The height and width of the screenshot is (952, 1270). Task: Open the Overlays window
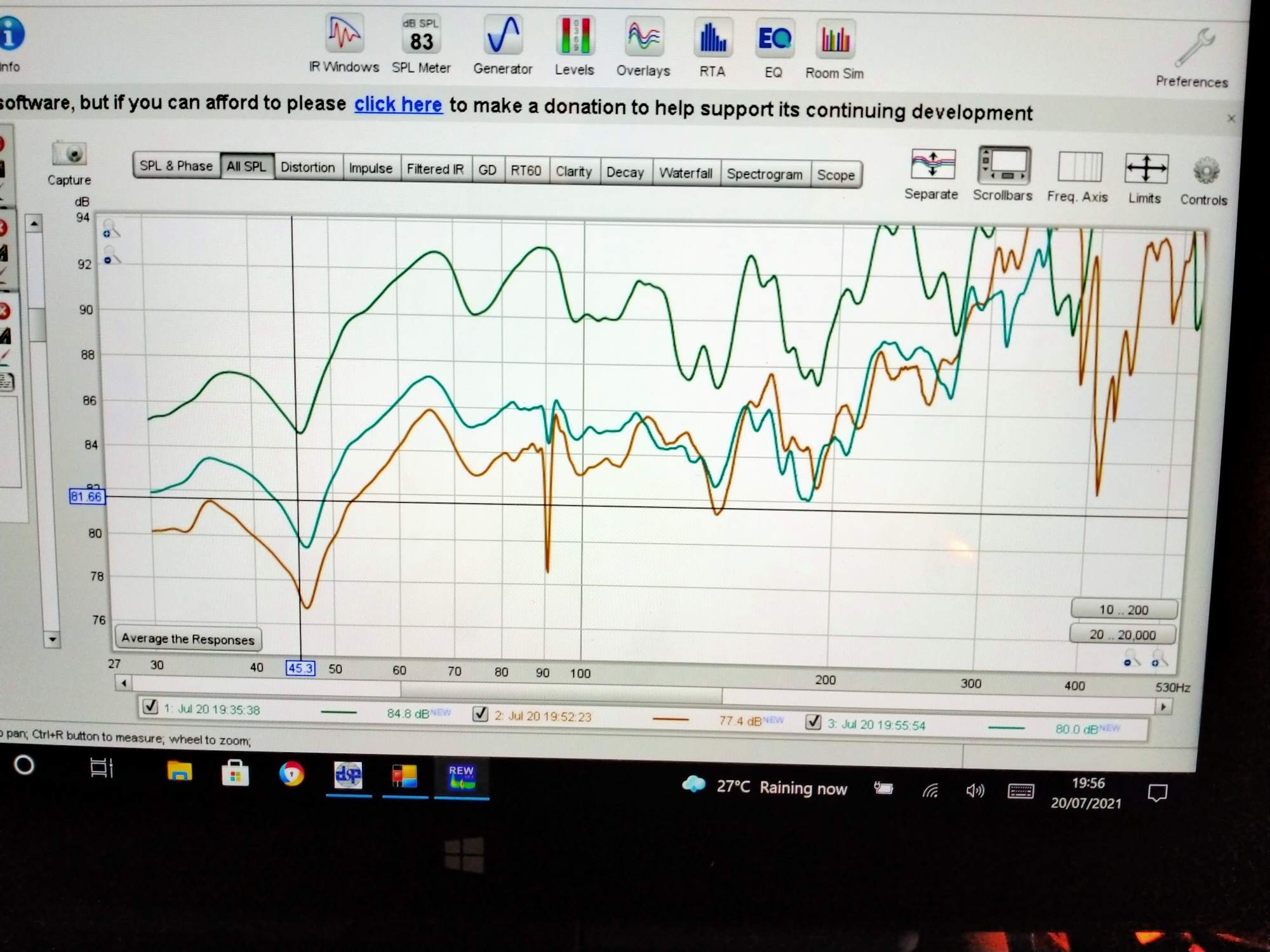[643, 48]
